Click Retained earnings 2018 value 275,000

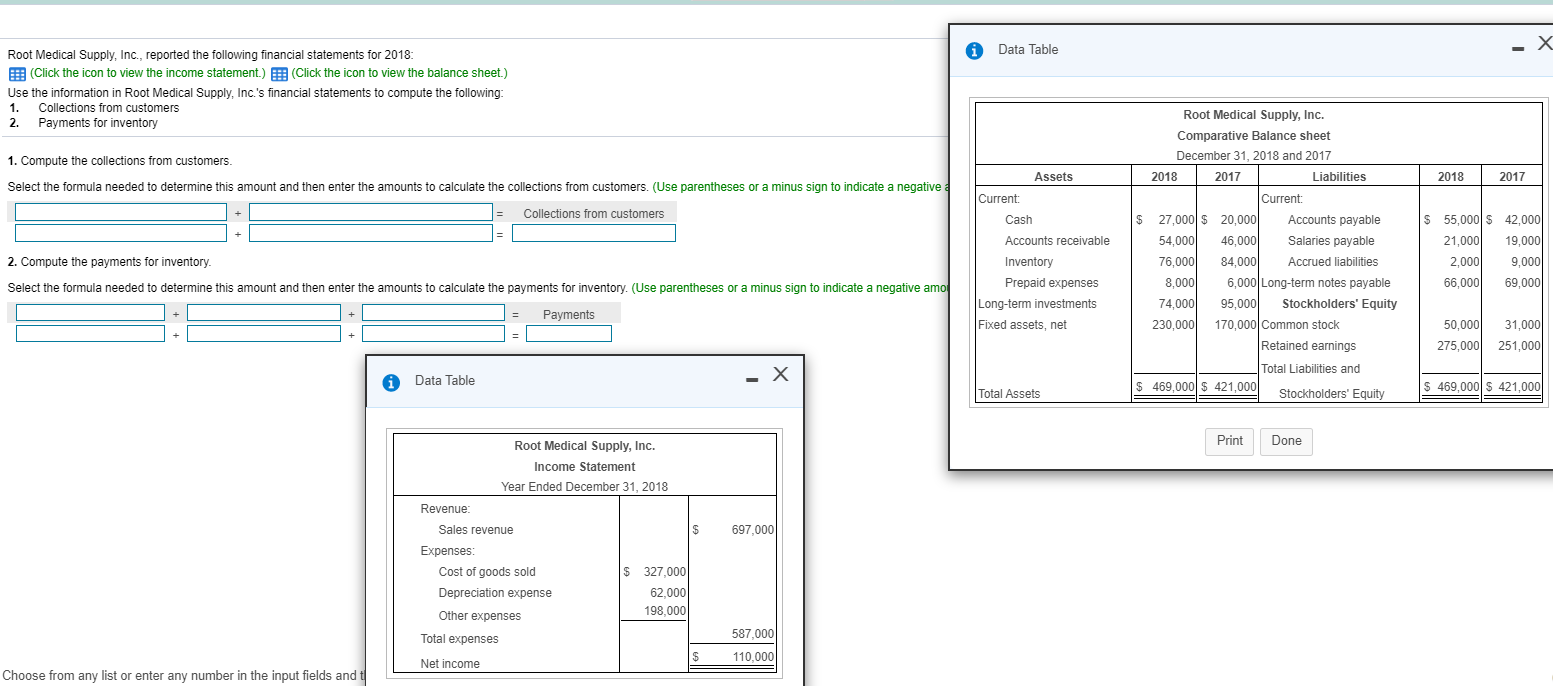click(1459, 346)
